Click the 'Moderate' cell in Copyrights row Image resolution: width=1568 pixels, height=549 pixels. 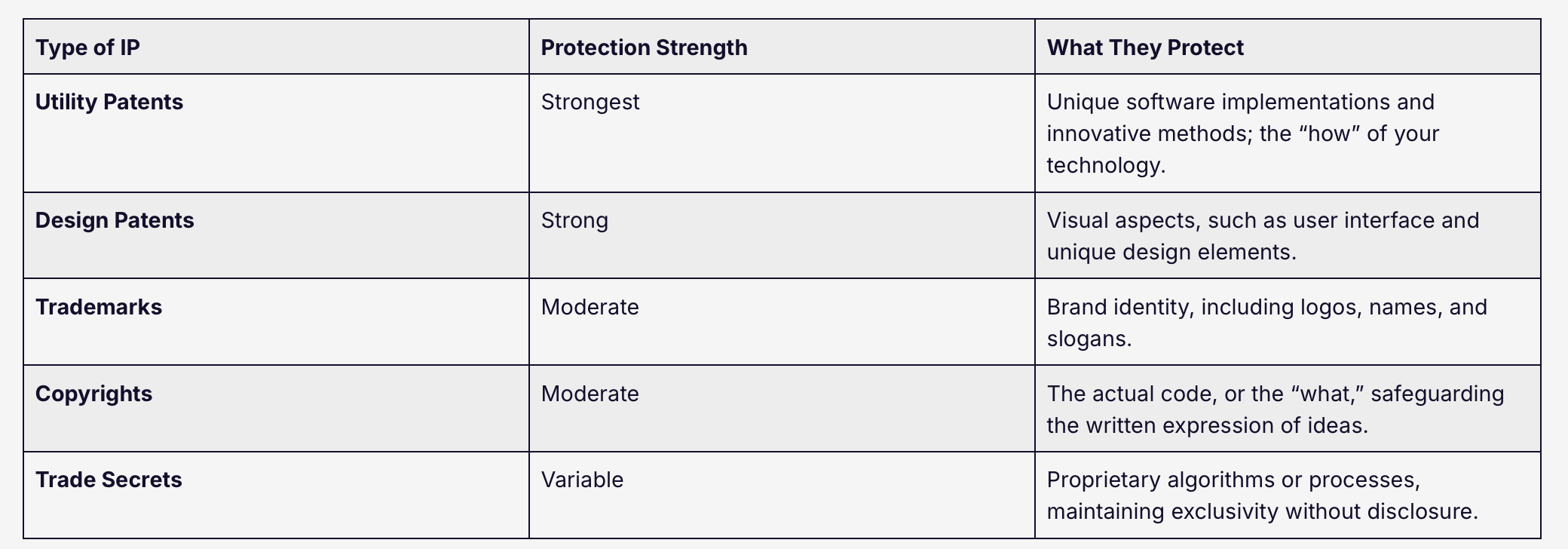click(590, 394)
